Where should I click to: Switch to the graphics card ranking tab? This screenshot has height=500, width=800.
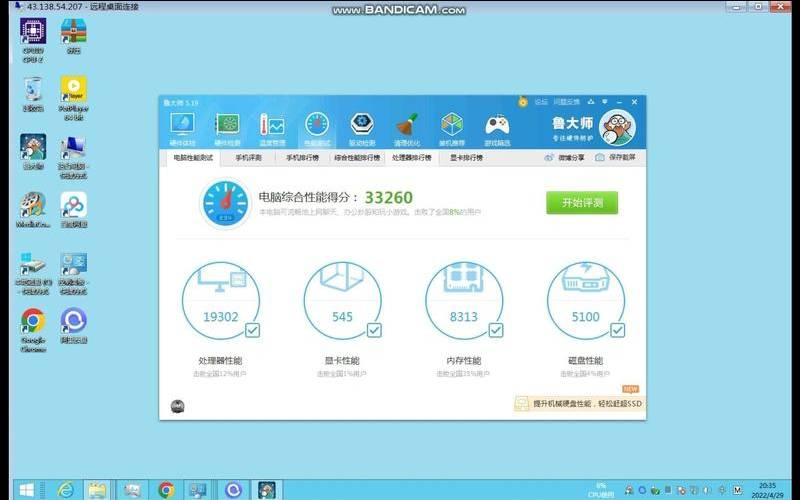click(x=466, y=158)
